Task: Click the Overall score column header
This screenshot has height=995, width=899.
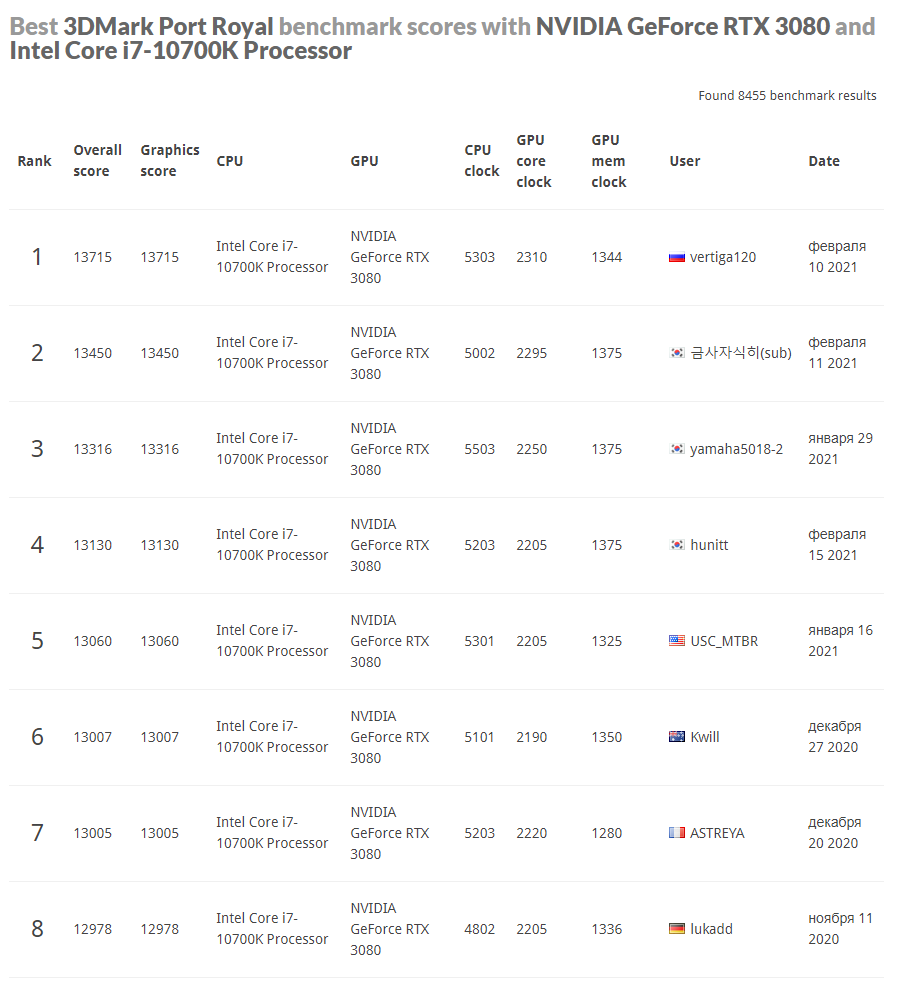Action: tap(97, 161)
